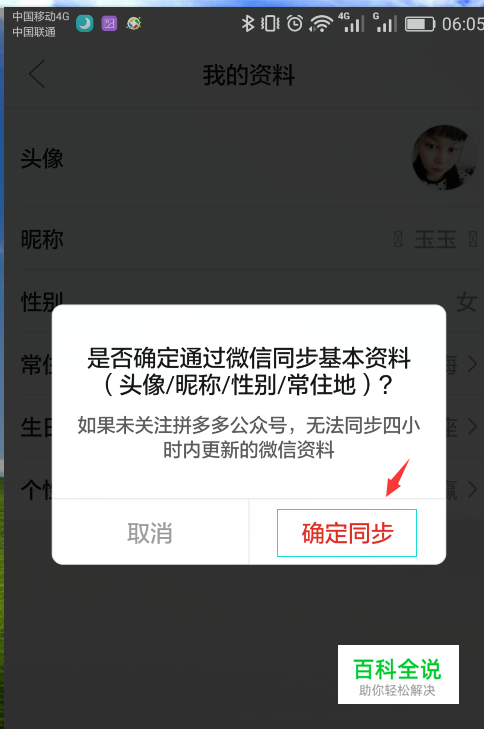Image resolution: width=484 pixels, height=729 pixels.
Task: Expand the 常住地 row chevron
Action: 472,364
